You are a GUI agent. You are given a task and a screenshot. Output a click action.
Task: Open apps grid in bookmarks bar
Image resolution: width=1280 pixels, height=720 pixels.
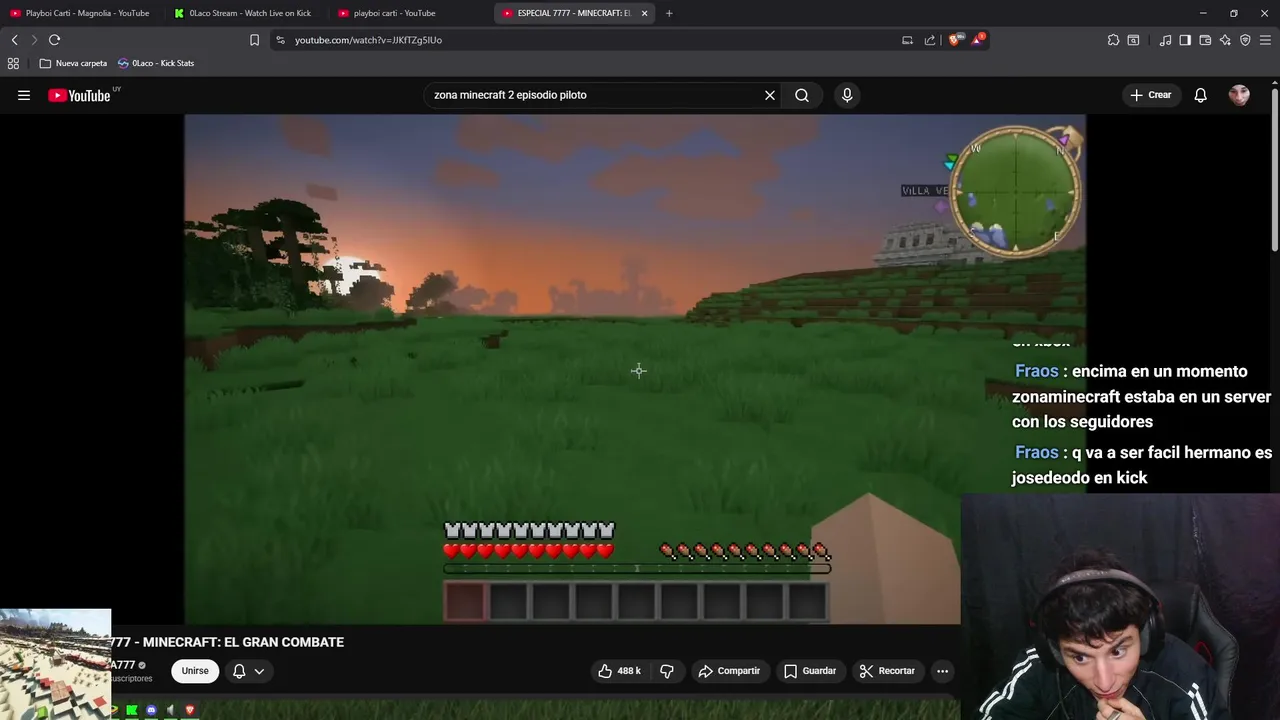click(x=13, y=63)
